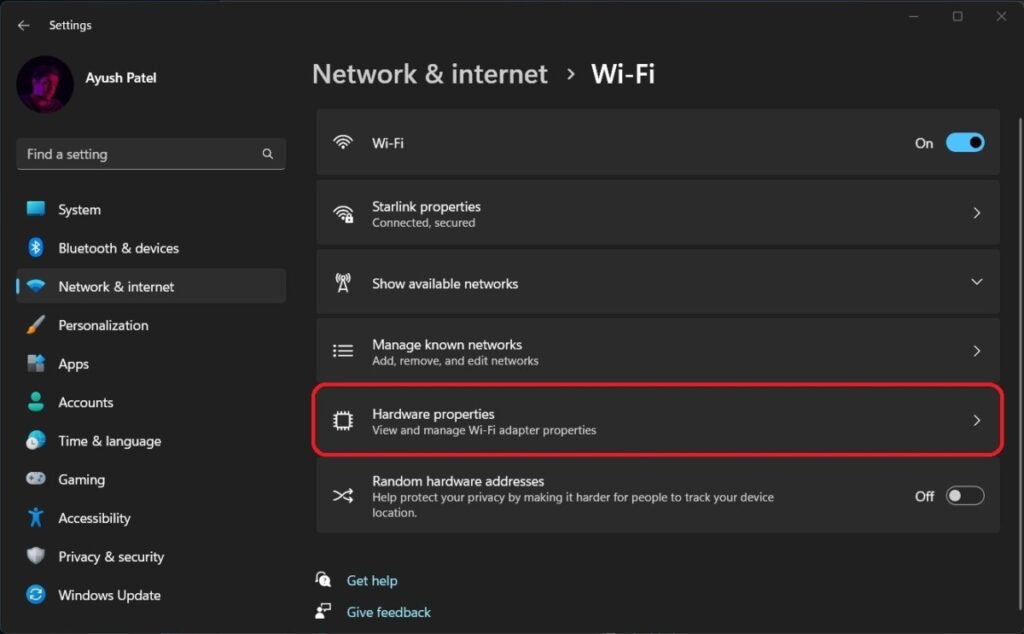Image resolution: width=1024 pixels, height=634 pixels.
Task: Enable Random hardware addresses
Action: [x=963, y=495]
